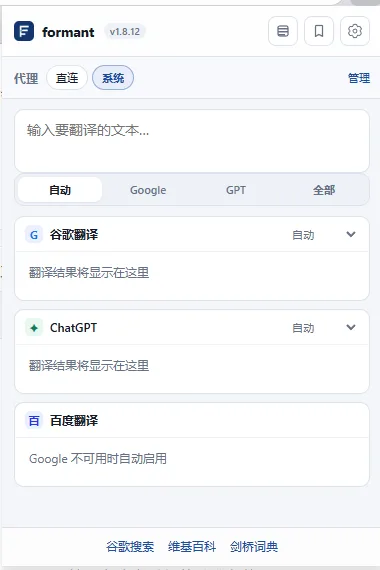The image size is (380, 570).
Task: Click the Google Translate G icon
Action: [x=34, y=235]
